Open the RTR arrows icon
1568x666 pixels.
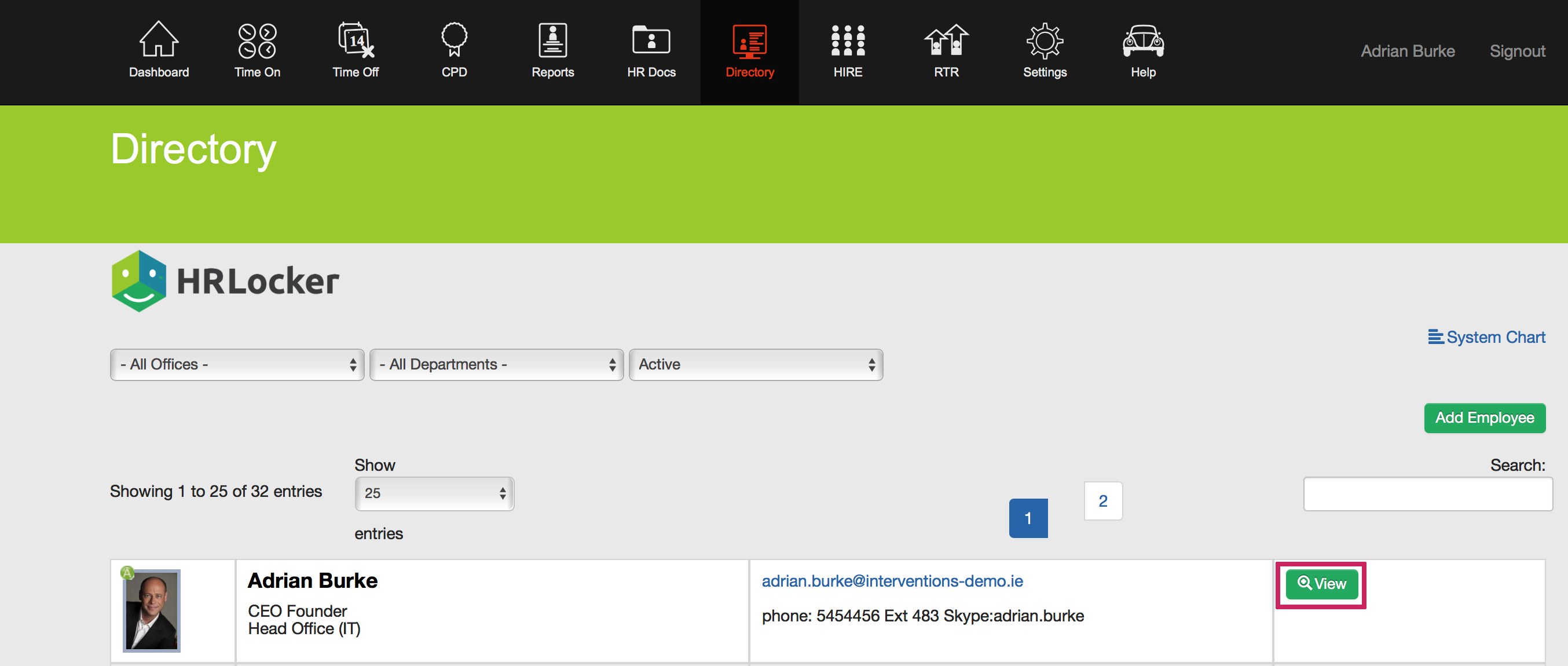(x=946, y=40)
